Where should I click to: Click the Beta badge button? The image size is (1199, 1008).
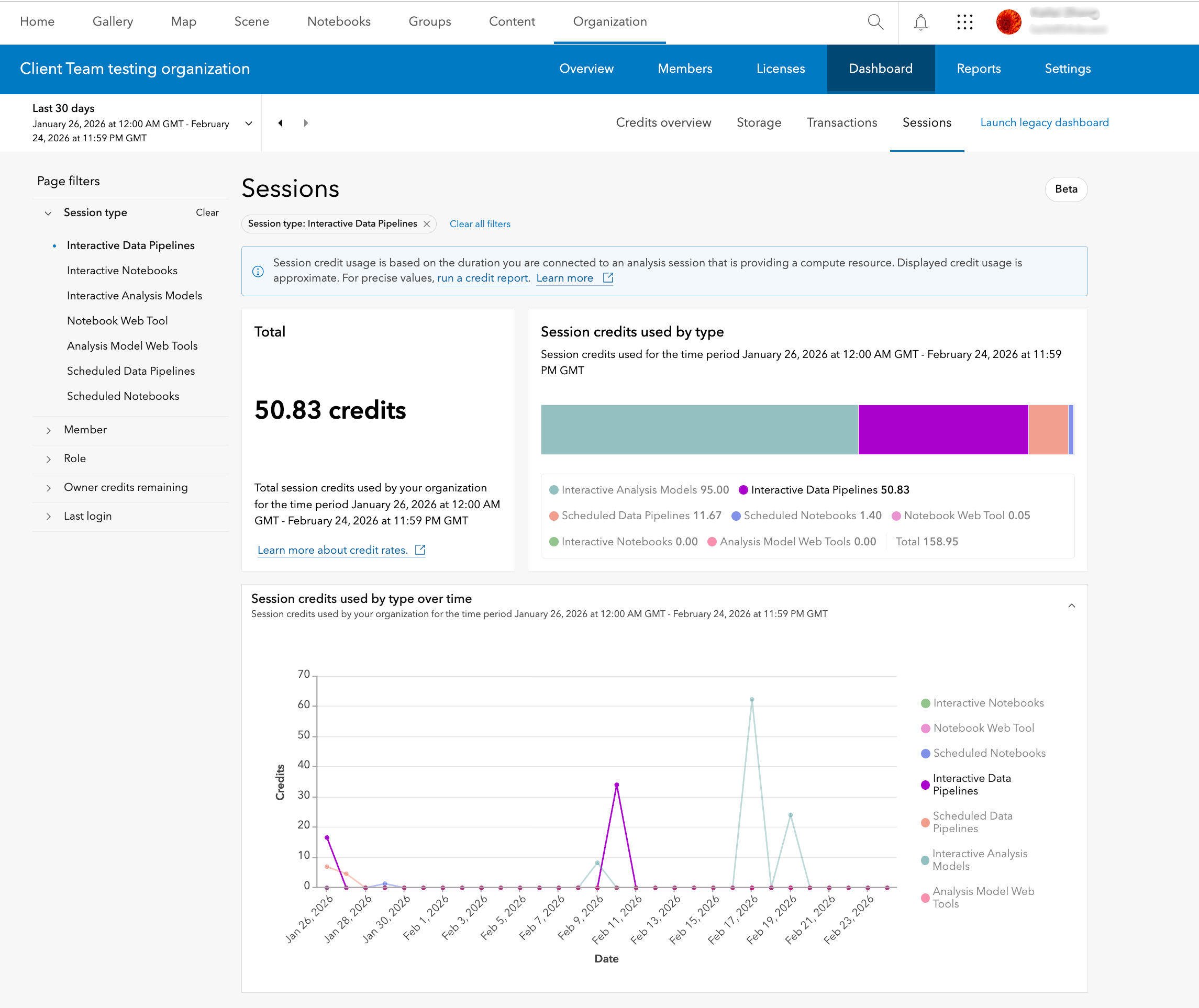pos(1066,189)
